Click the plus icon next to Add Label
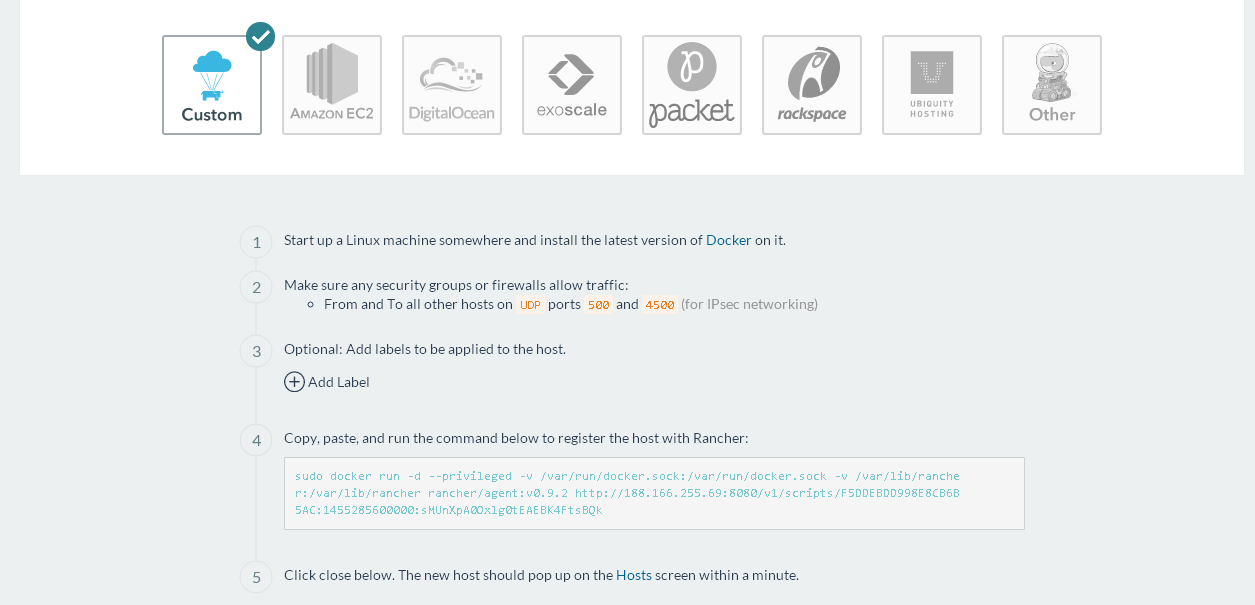This screenshot has height=605, width=1255. pyautogui.click(x=294, y=382)
